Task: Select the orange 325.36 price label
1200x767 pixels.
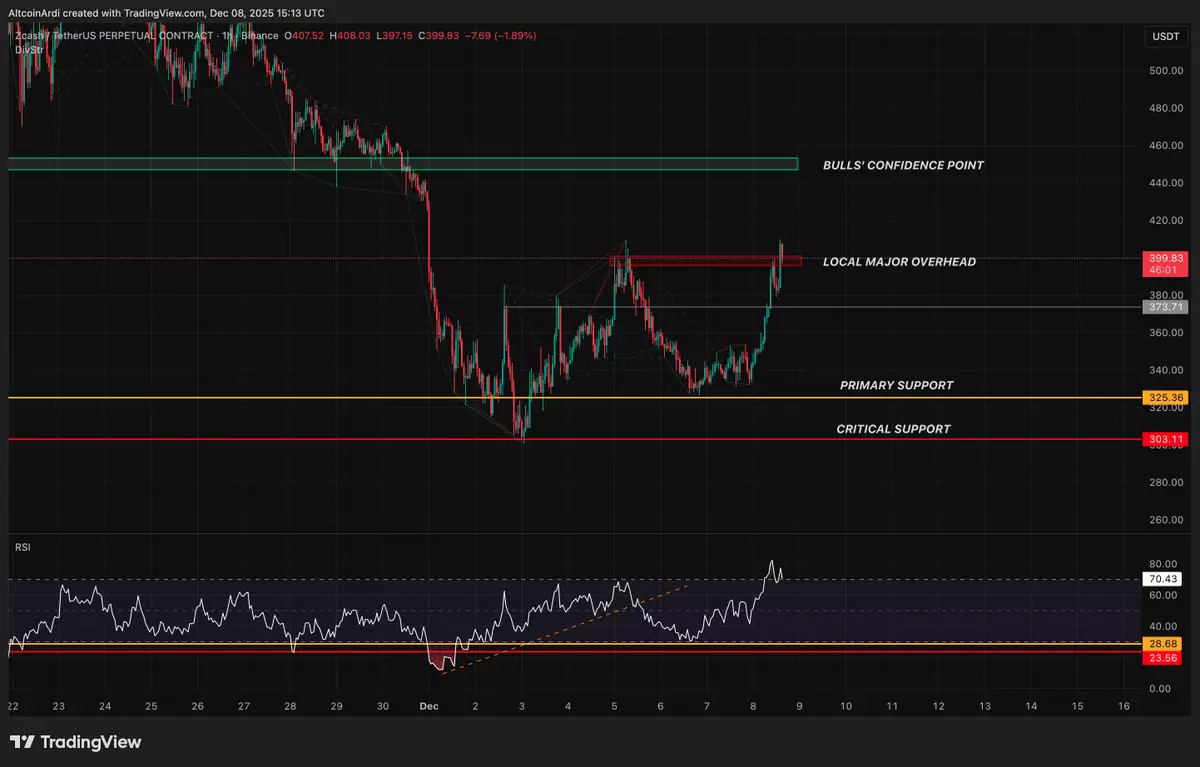Action: [1163, 398]
